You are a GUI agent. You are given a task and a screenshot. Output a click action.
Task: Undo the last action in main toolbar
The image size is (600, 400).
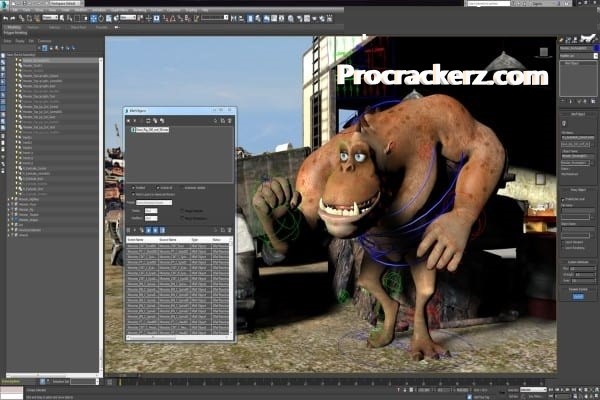pos(5,18)
